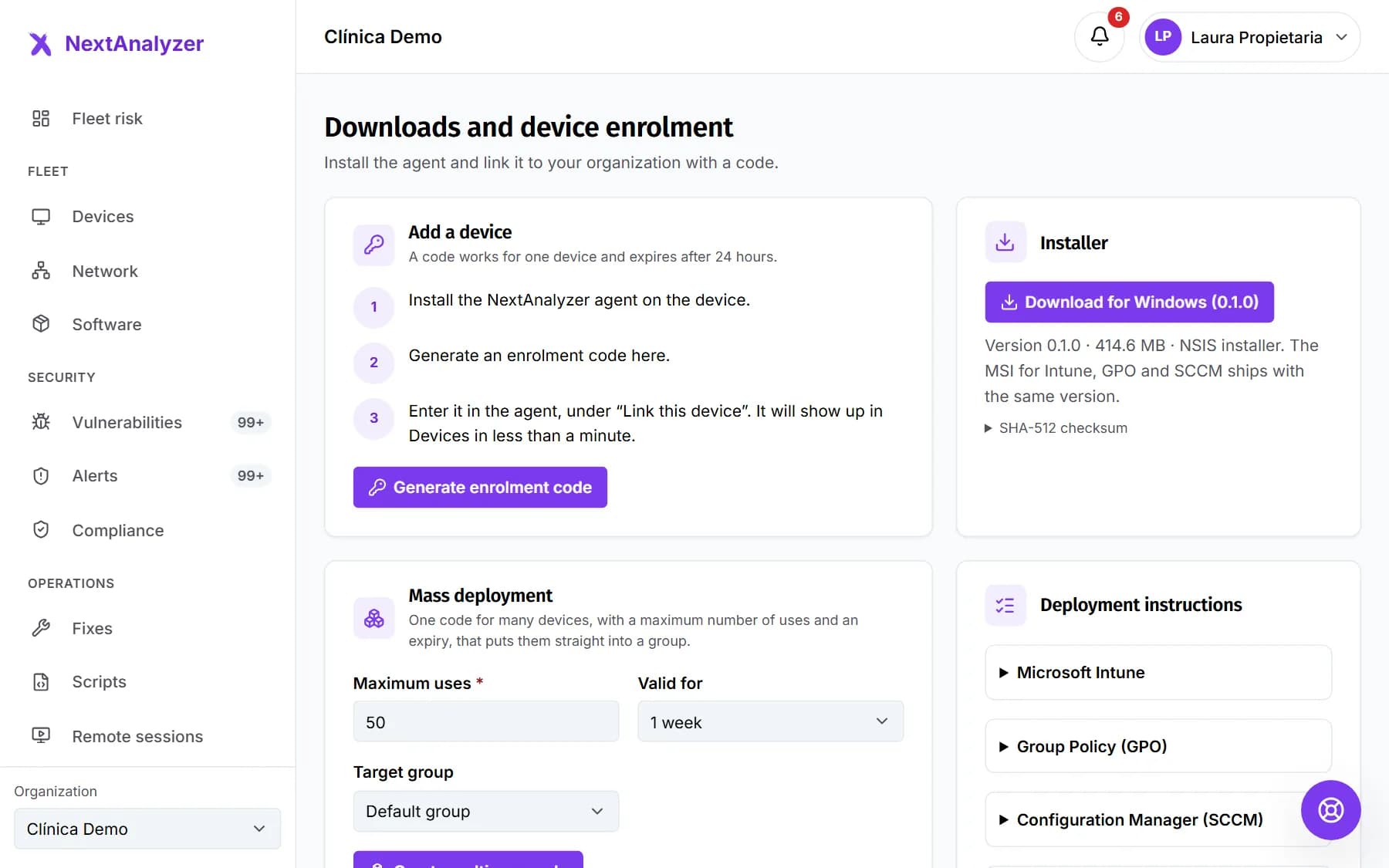
Task: Click the Vulnerabilities 99+ count badge
Action: click(x=251, y=422)
